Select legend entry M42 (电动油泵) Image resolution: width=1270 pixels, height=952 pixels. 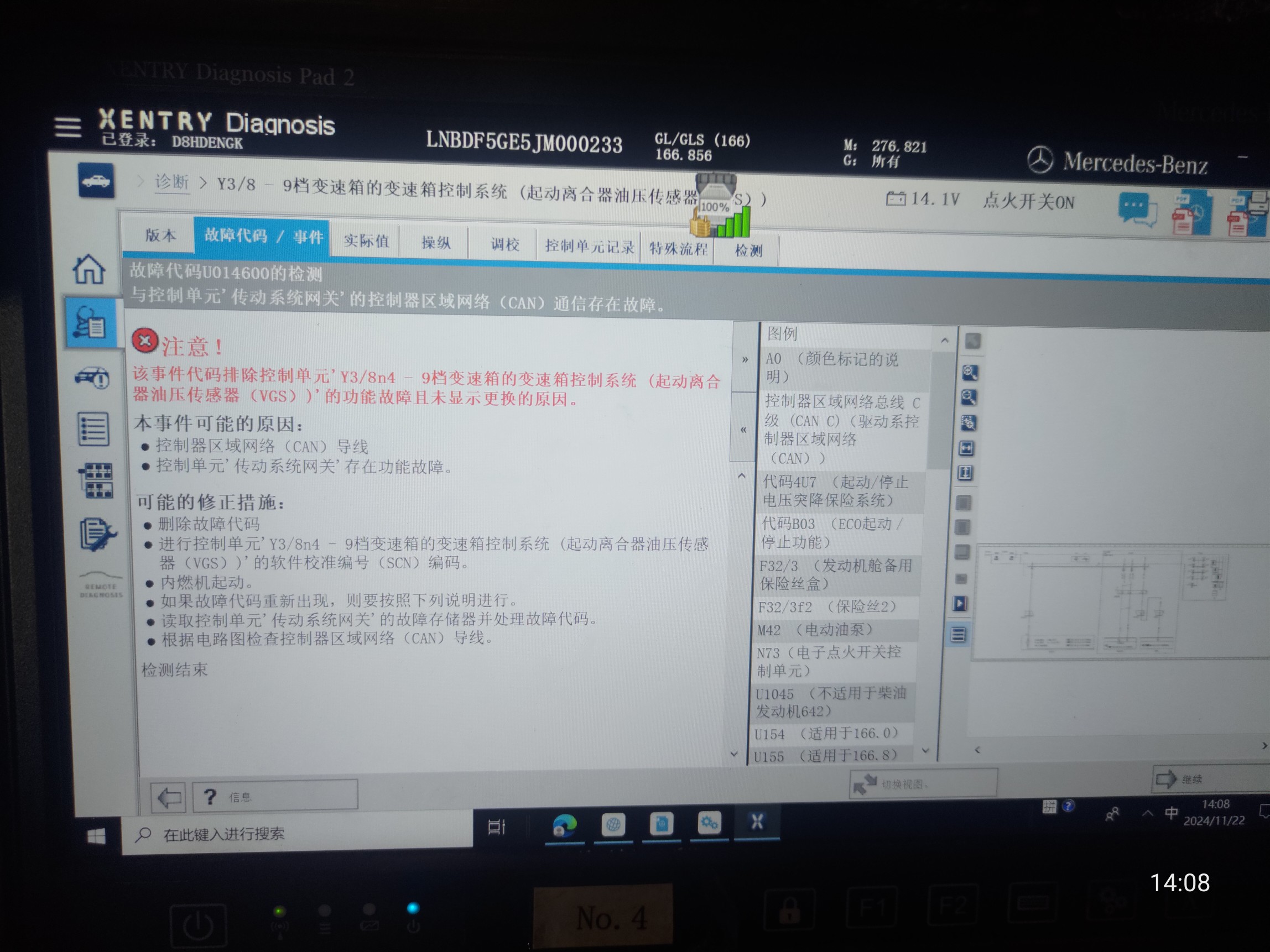834,630
